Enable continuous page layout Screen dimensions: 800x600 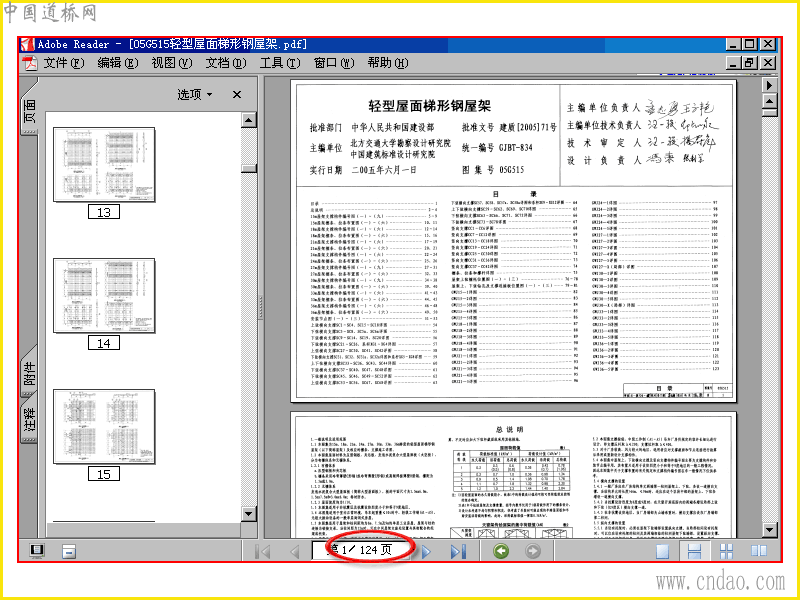[x=694, y=551]
